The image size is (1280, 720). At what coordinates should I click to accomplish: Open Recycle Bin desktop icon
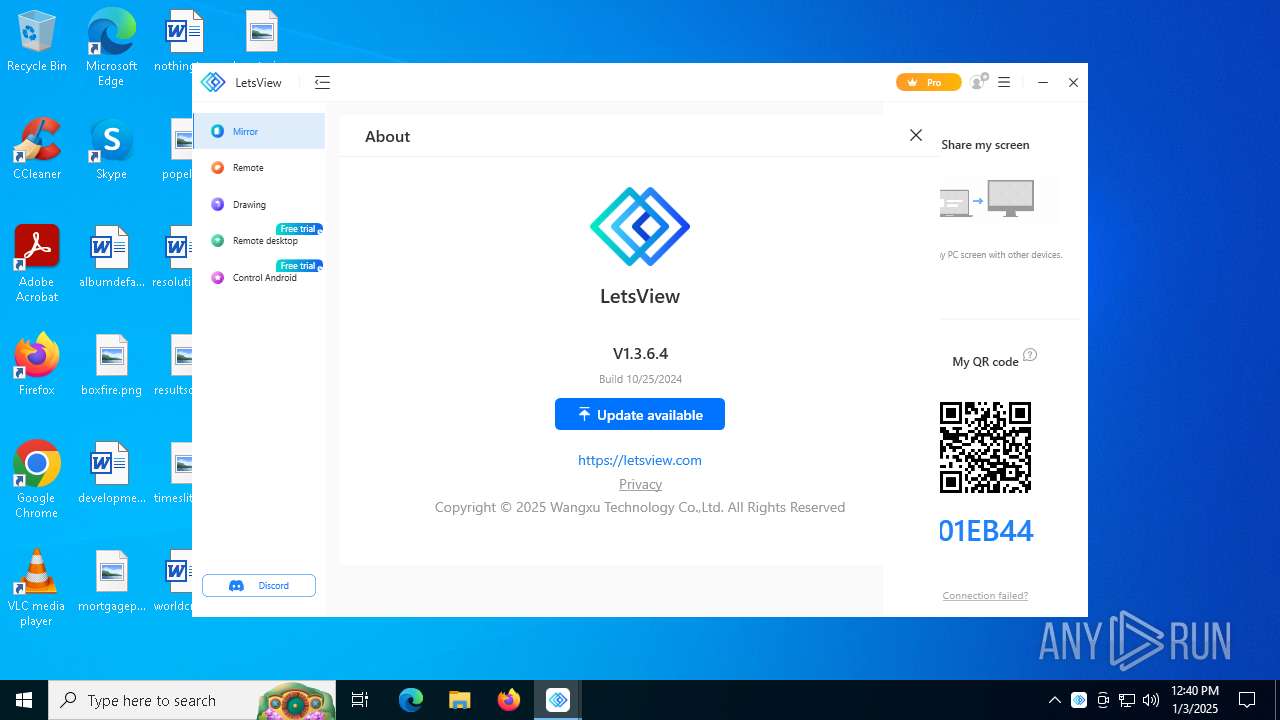tap(37, 42)
